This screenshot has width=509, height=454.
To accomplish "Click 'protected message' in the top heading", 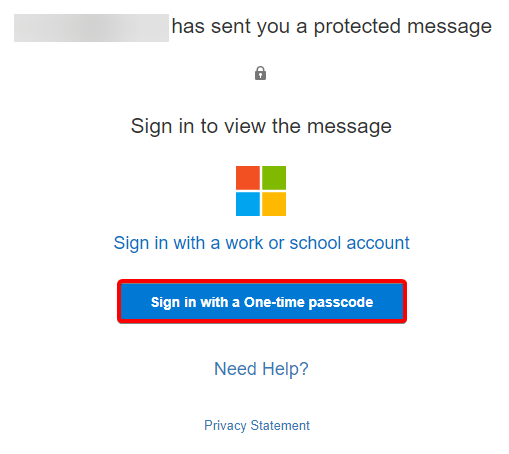I will point(403,27).
